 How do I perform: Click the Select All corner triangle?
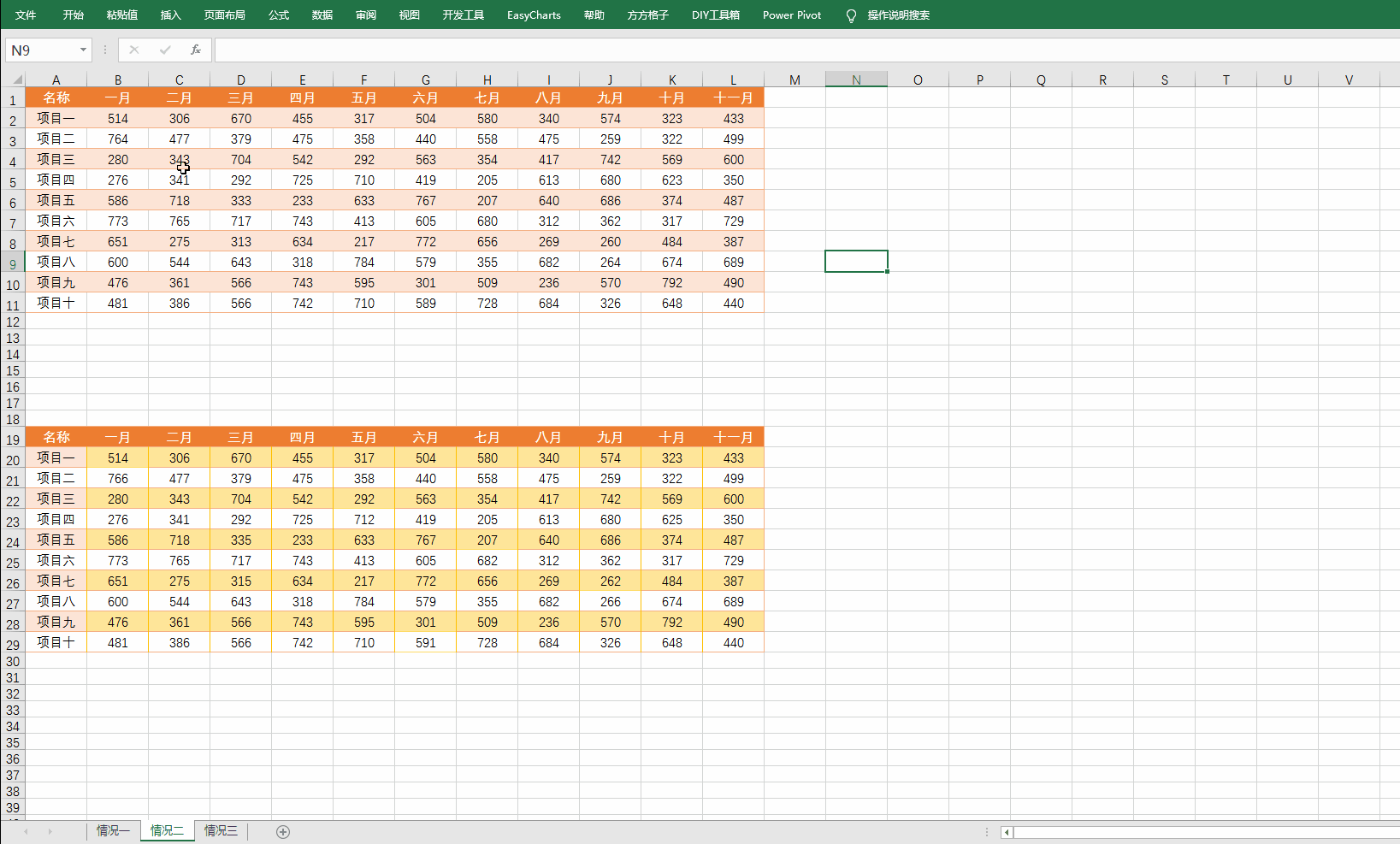pos(16,80)
